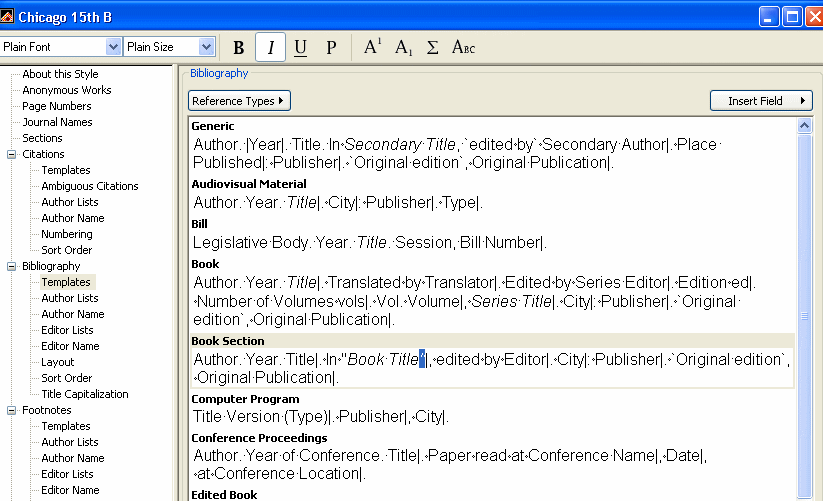The image size is (823, 501).
Task: Open Numbering settings
Action: pos(67,234)
